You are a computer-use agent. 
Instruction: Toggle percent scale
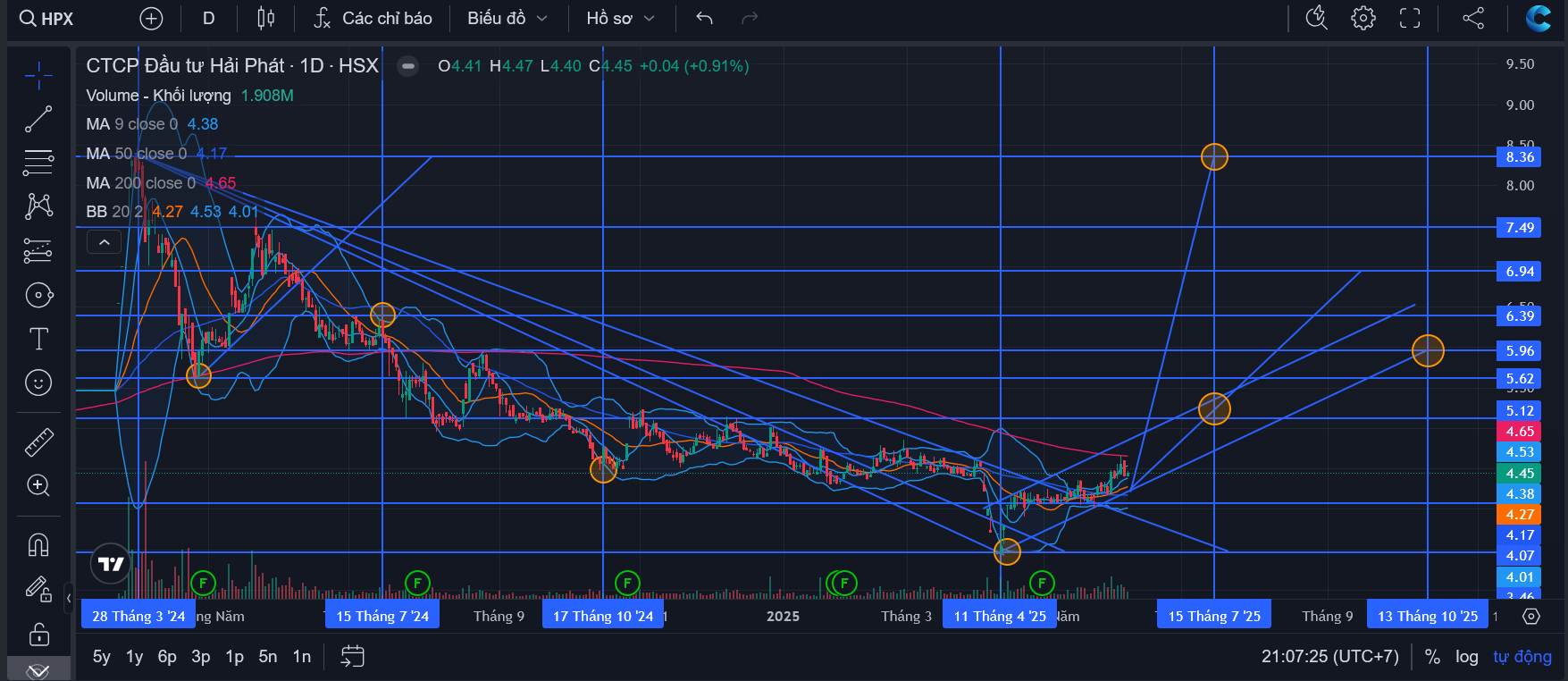pyautogui.click(x=1432, y=657)
